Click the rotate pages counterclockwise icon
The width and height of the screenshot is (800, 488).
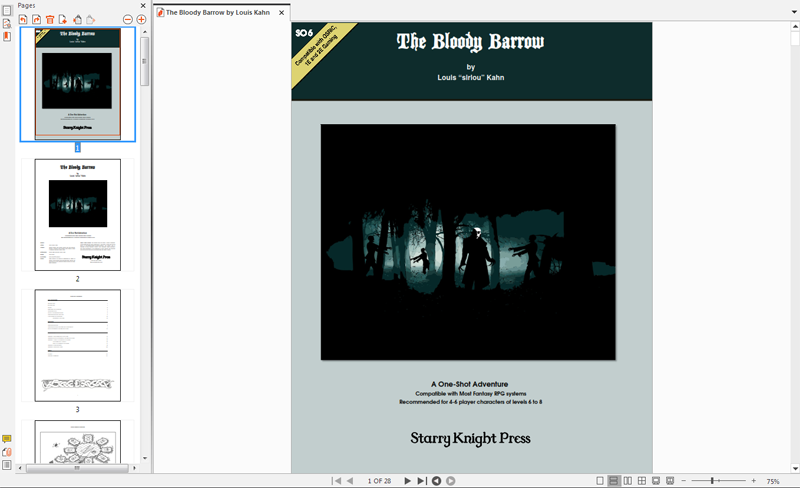(22, 19)
